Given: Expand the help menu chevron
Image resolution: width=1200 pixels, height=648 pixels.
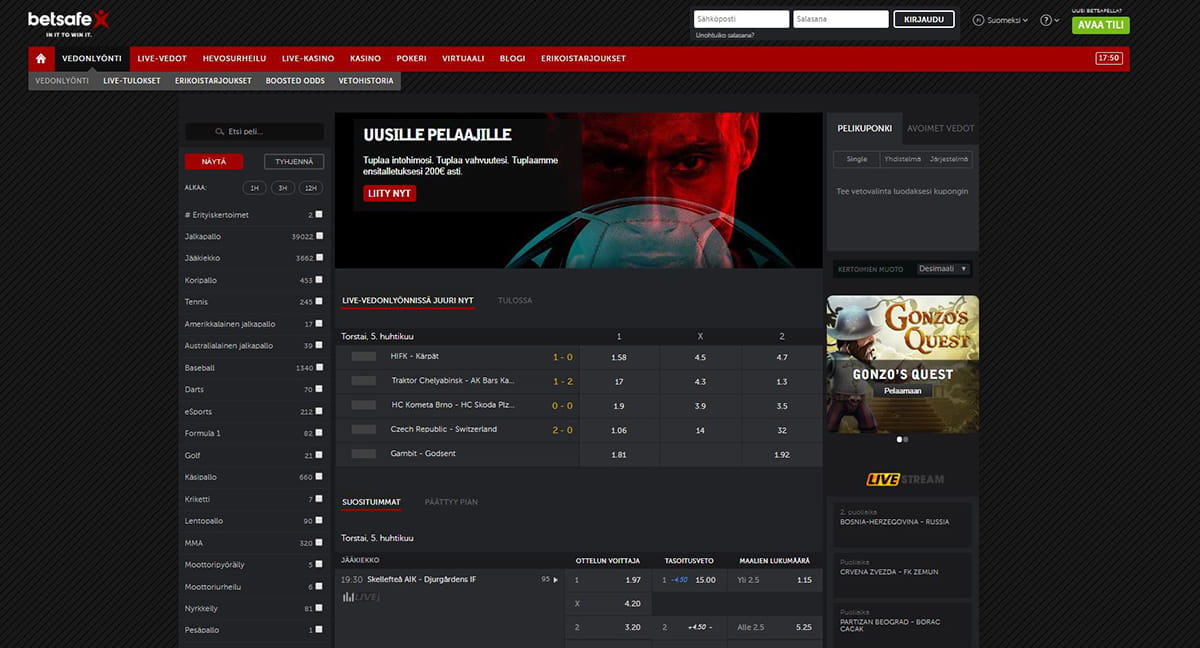Looking at the screenshot, I should pos(1056,20).
